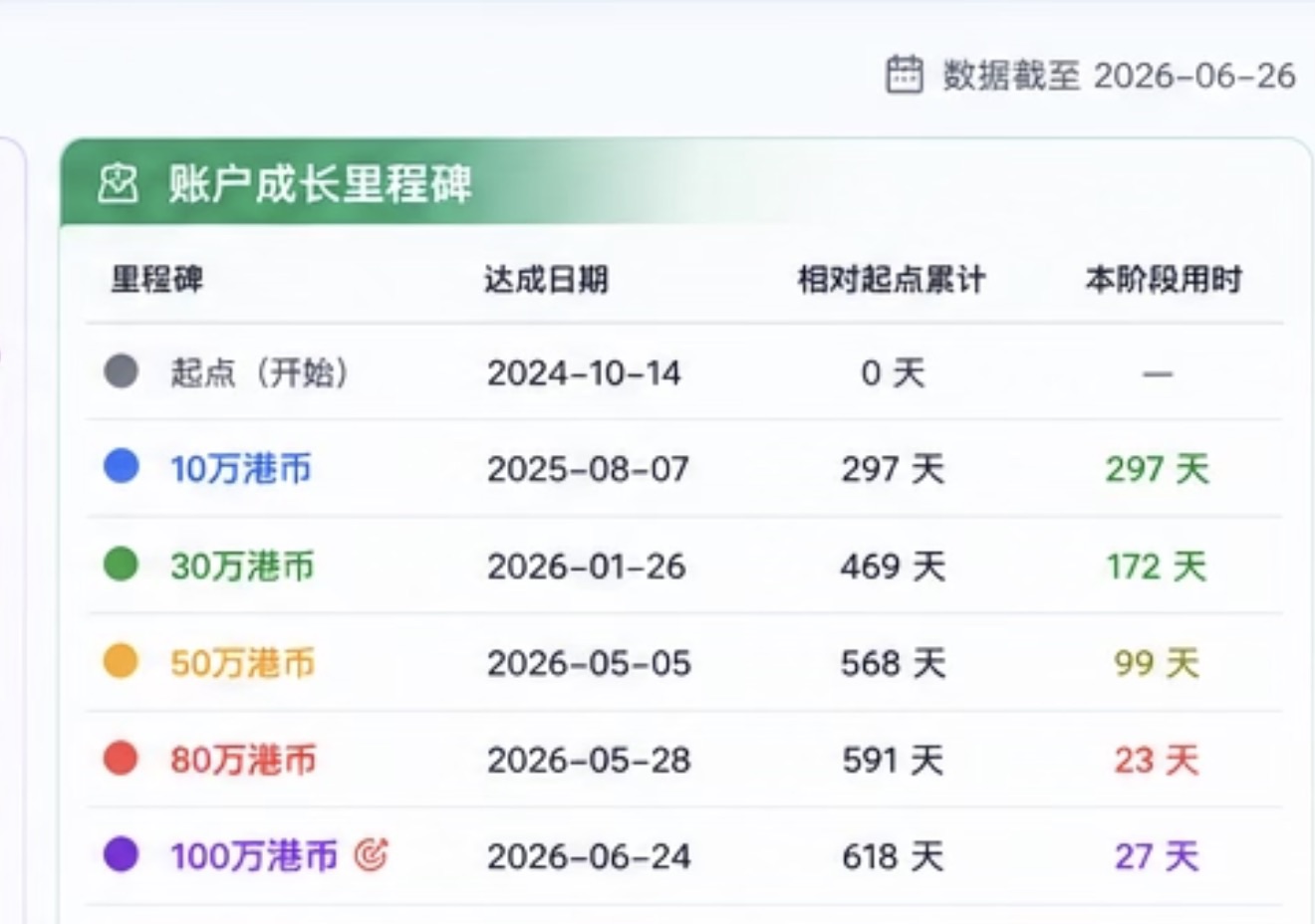
Task: Open the 50万港币 milestone label
Action: click(x=242, y=662)
